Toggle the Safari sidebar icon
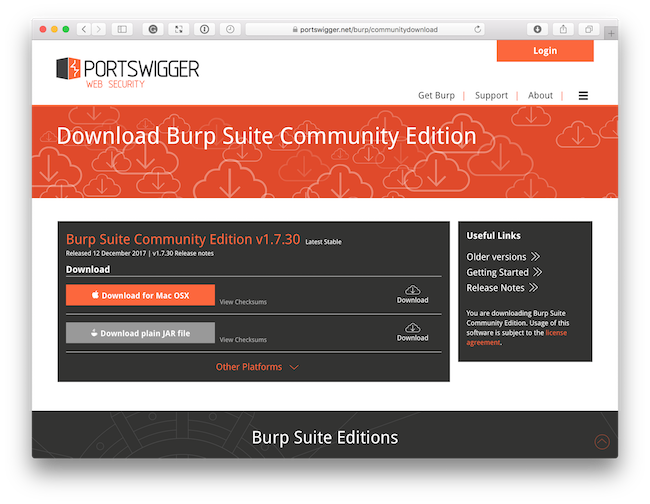650x504 pixels. [x=122, y=29]
